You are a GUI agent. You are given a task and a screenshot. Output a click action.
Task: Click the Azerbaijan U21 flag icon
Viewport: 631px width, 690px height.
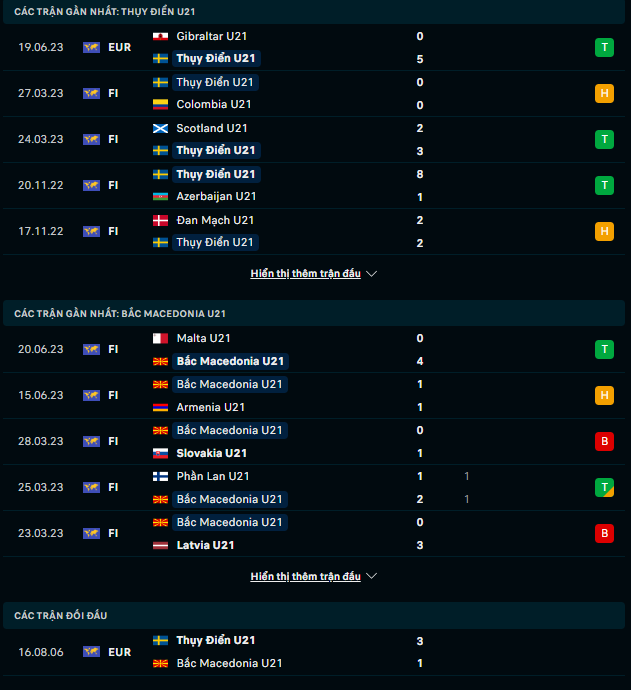(x=160, y=197)
